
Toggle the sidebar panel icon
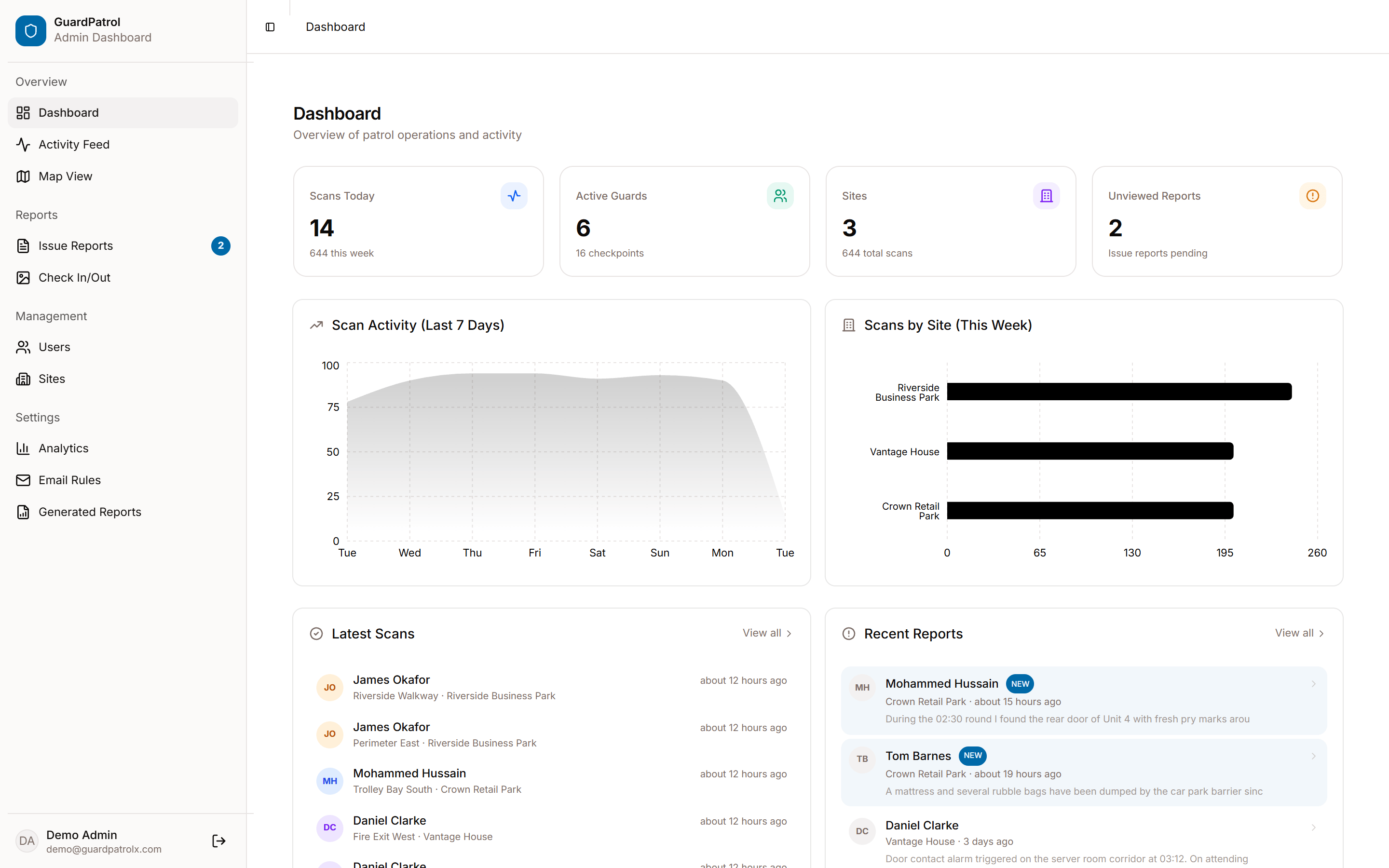271,27
